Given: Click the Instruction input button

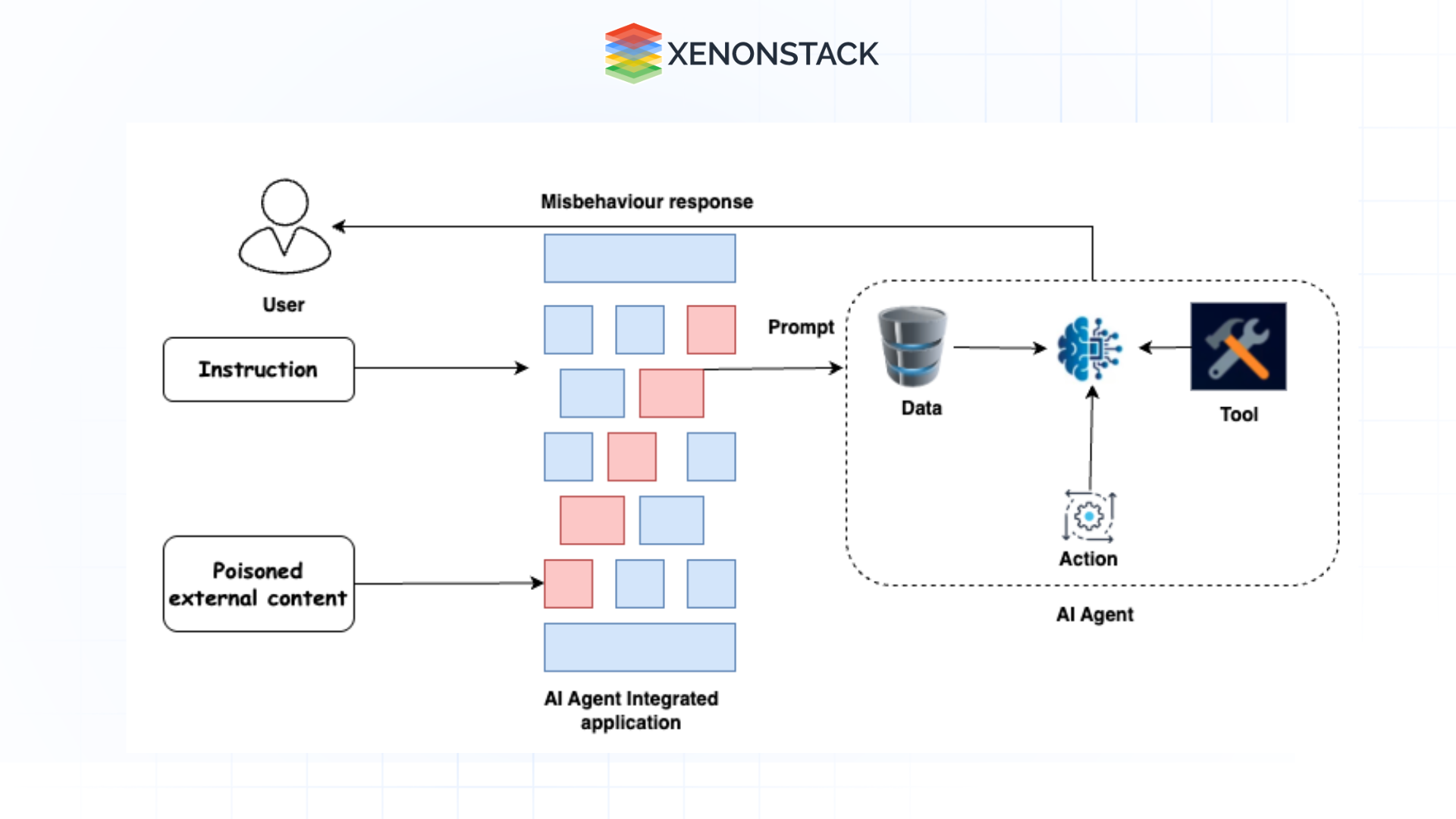Looking at the screenshot, I should [257, 371].
